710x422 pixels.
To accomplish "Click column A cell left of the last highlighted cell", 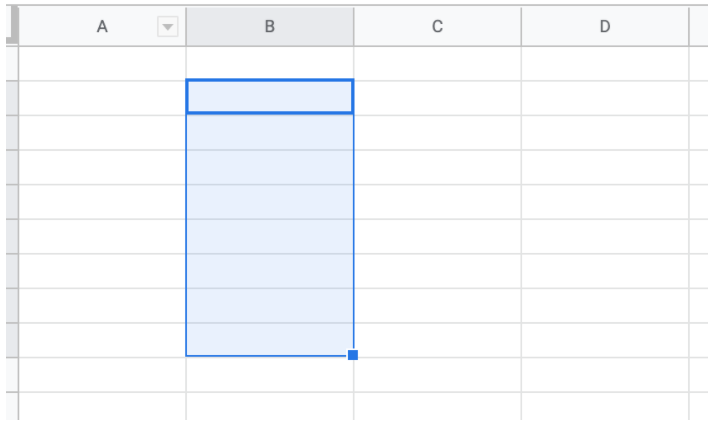I will coord(102,340).
